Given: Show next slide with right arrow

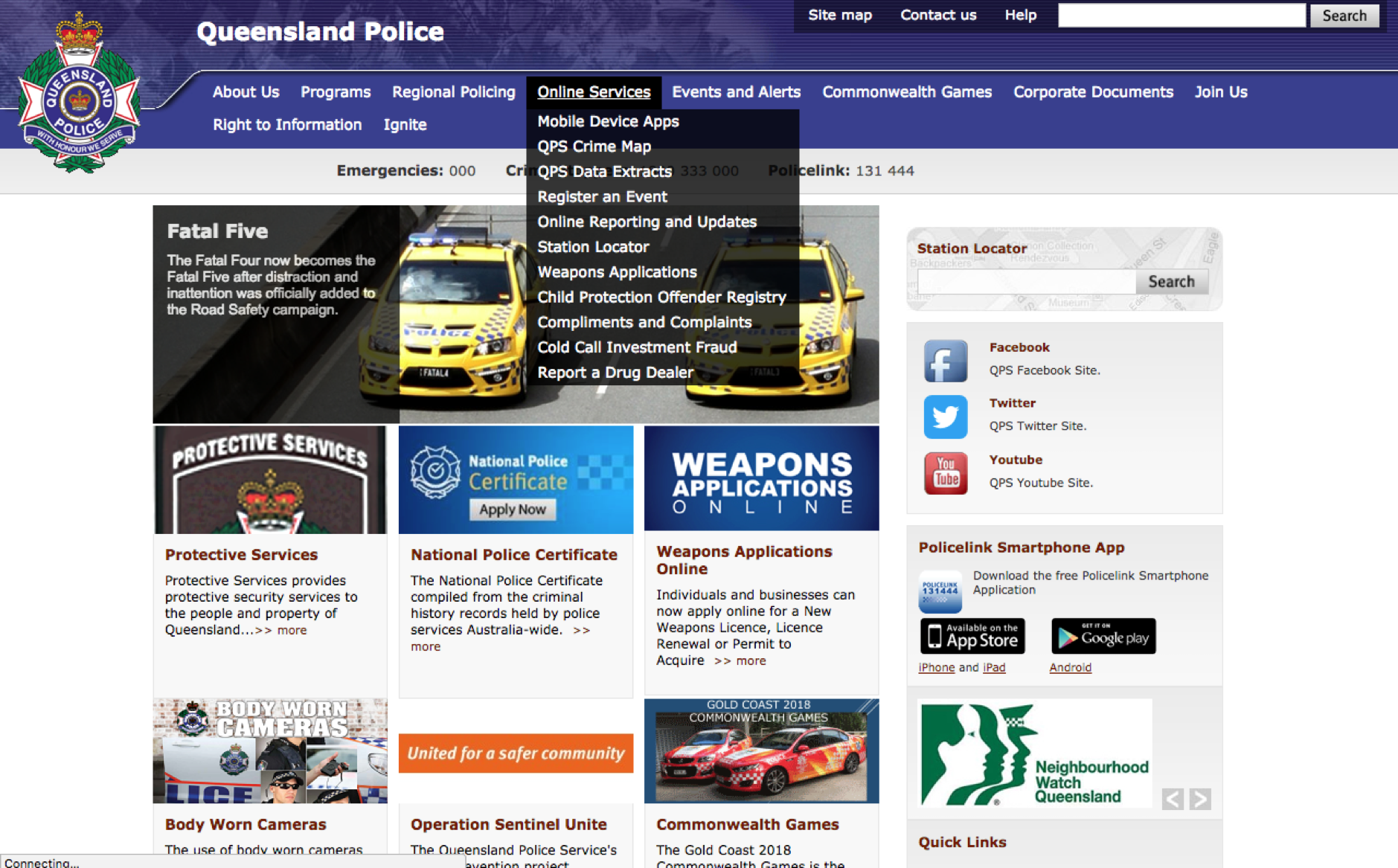Looking at the screenshot, I should click(x=1200, y=799).
